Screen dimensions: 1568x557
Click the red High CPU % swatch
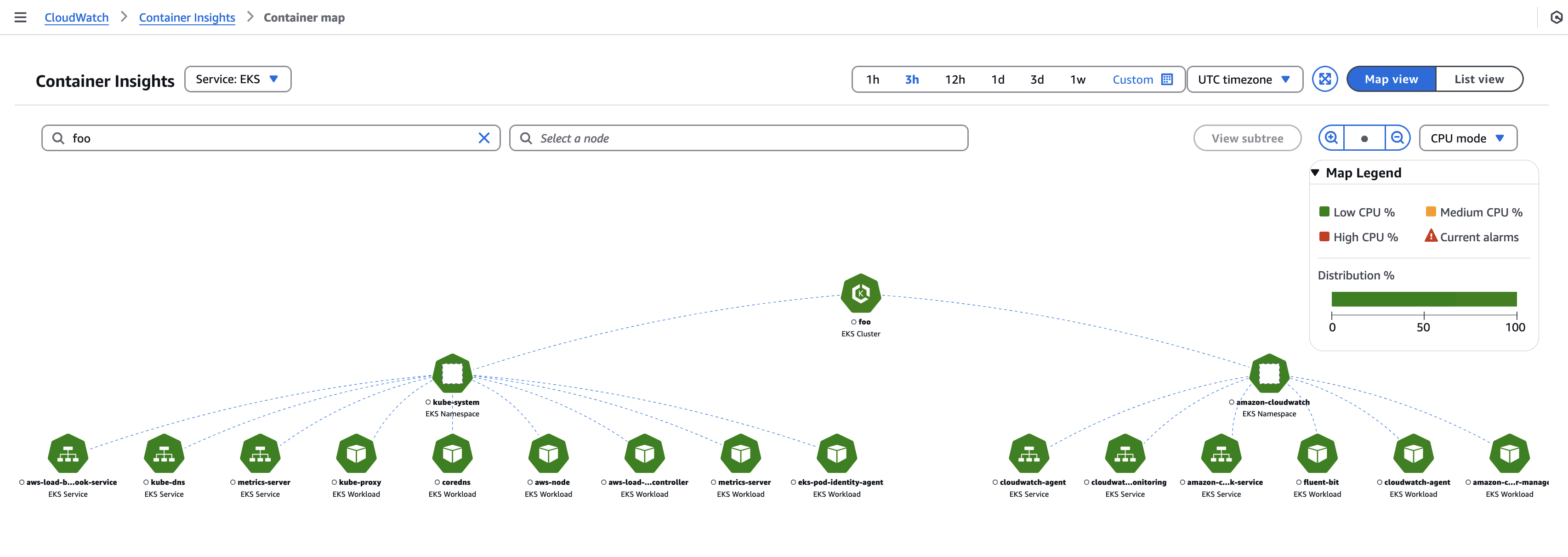[x=1324, y=236]
